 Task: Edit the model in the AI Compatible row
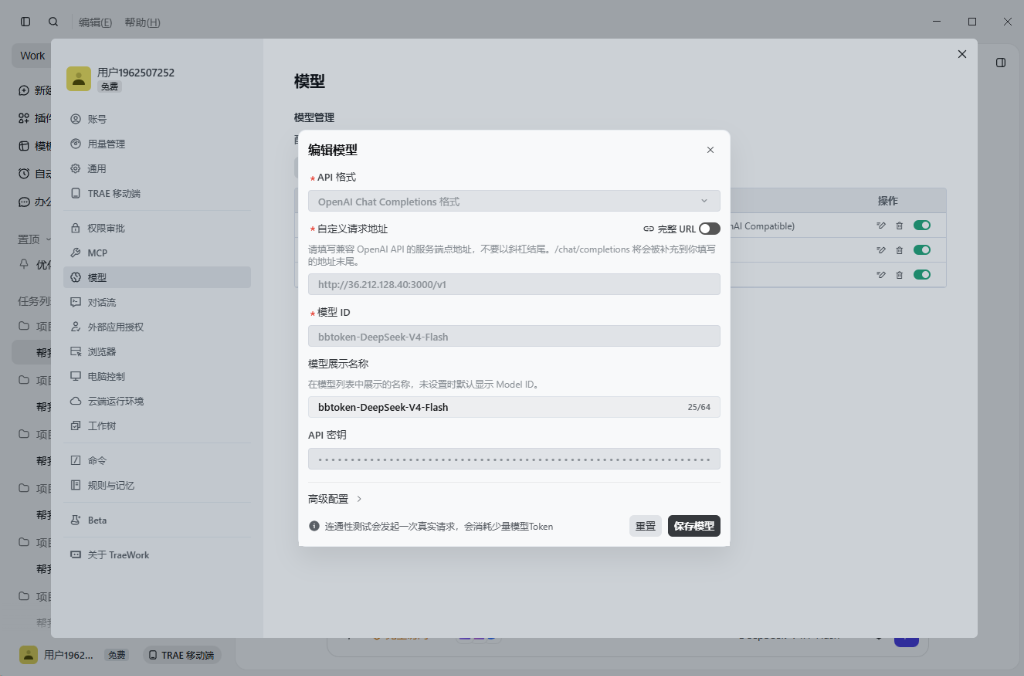click(x=881, y=225)
